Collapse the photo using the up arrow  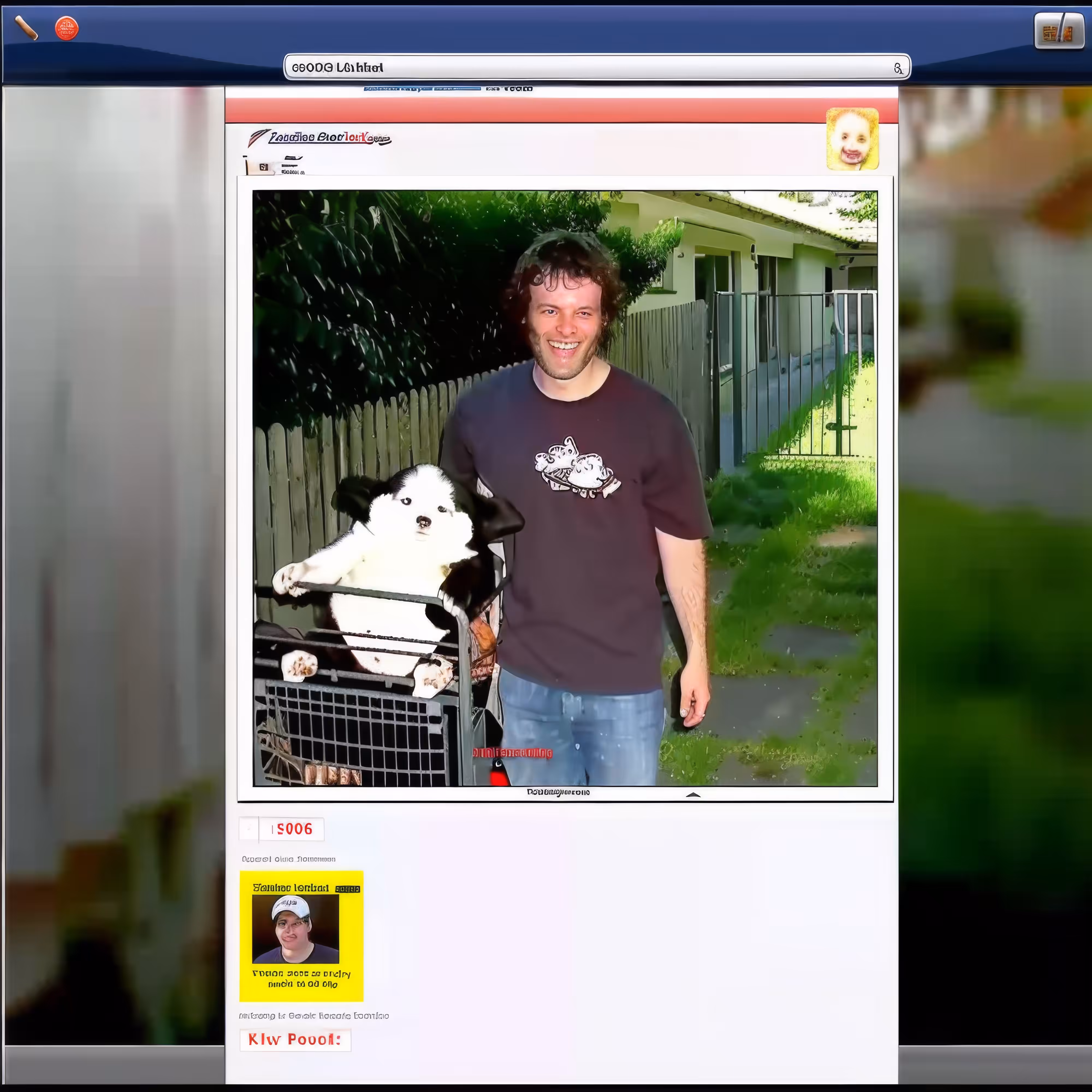(693, 794)
